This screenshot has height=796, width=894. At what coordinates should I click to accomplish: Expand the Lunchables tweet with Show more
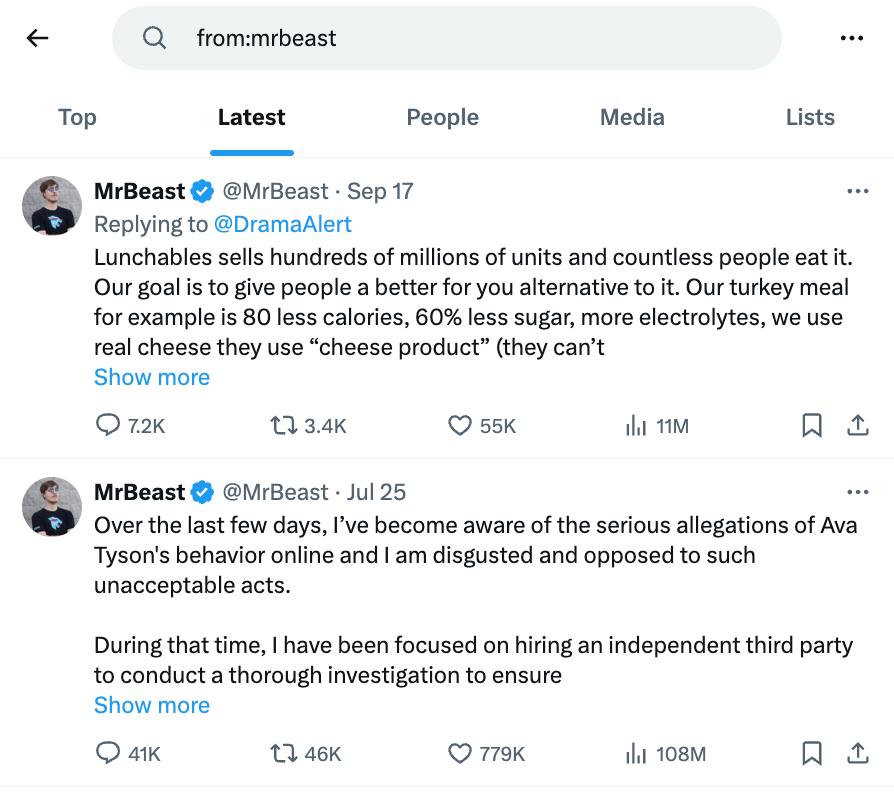tap(151, 377)
